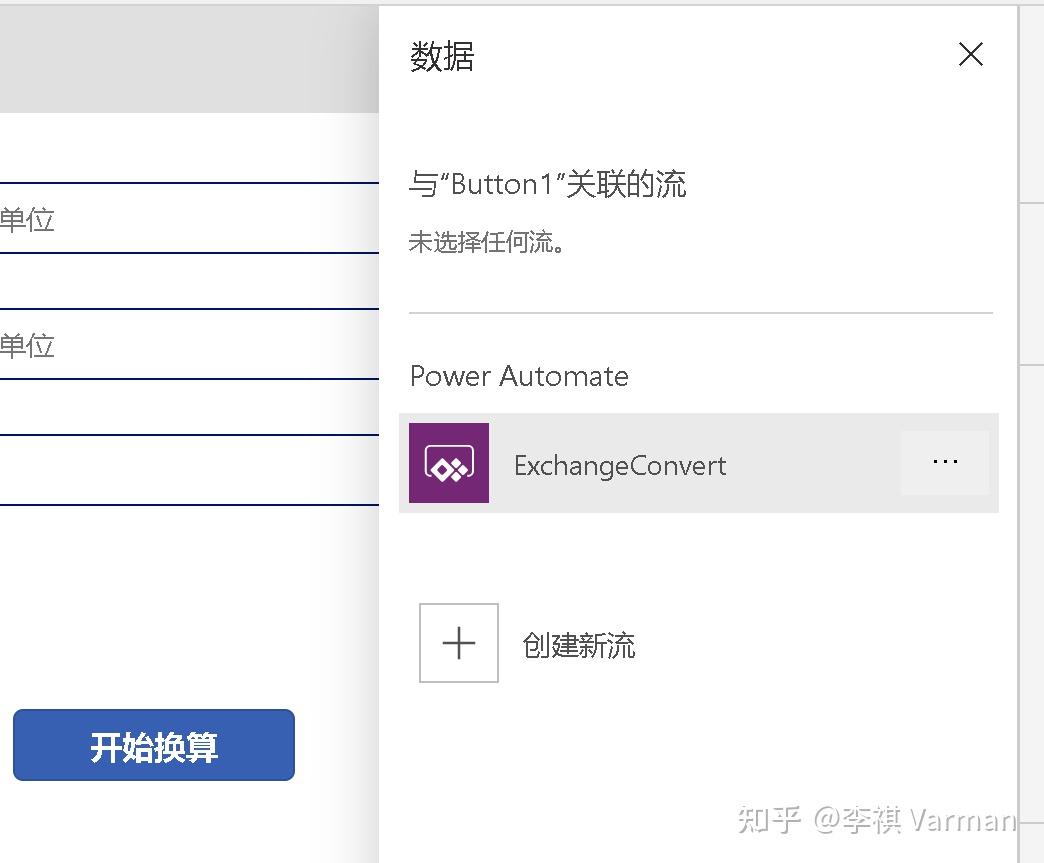Close the 数据 panel with the X icon

coord(969,55)
